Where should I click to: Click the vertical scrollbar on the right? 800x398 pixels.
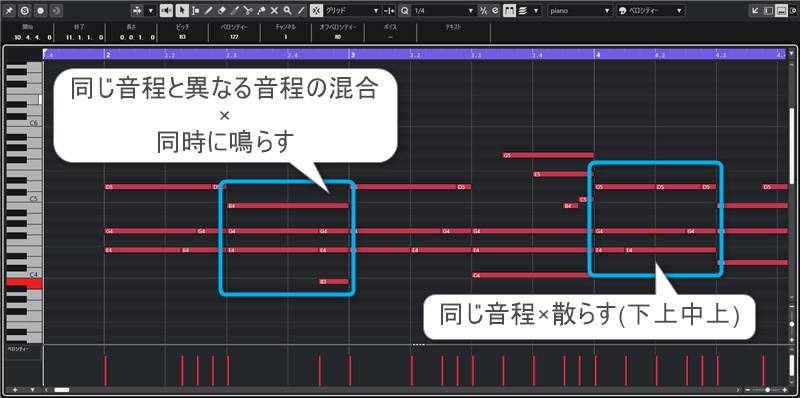click(x=792, y=145)
